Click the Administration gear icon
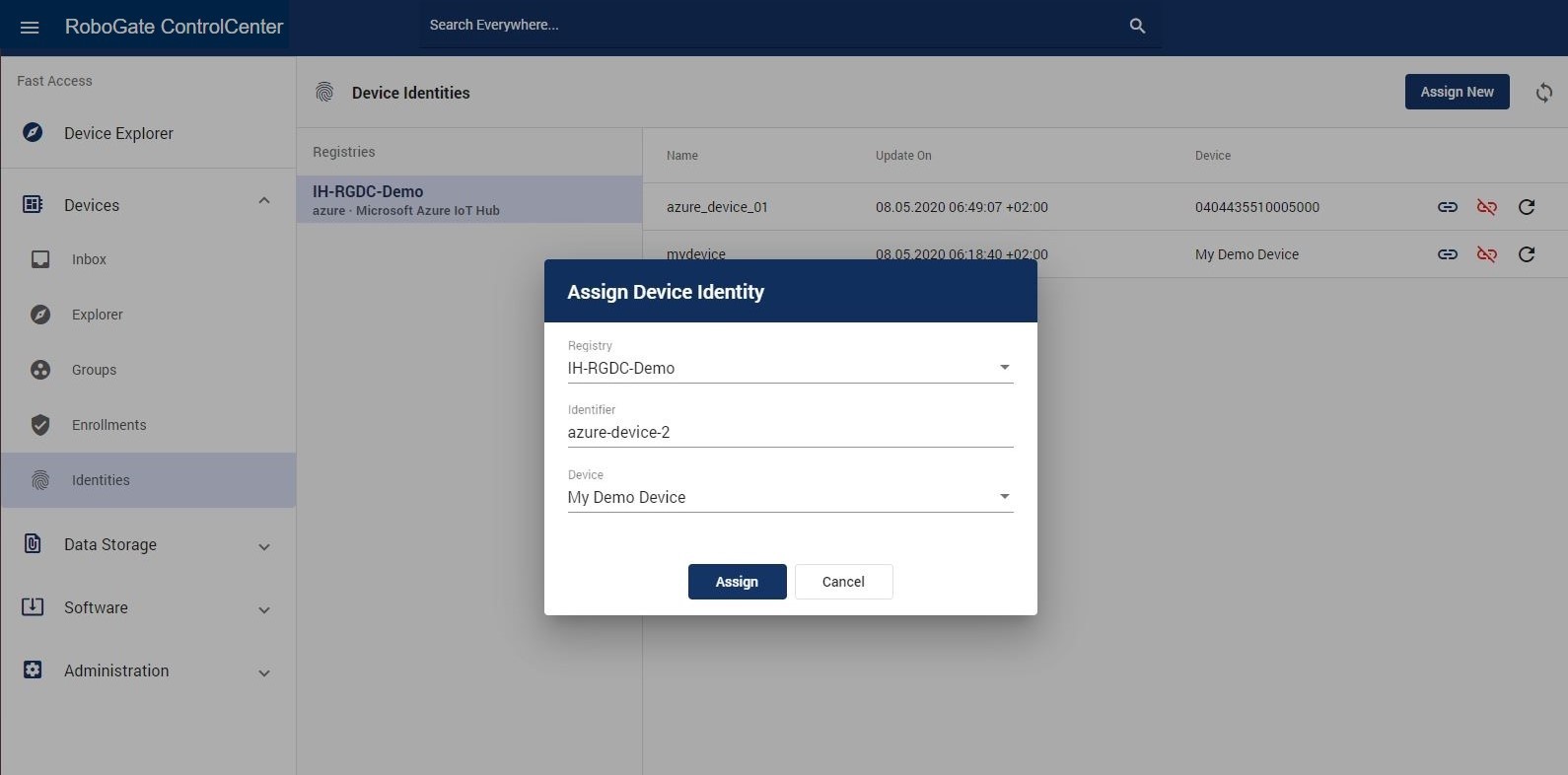The height and width of the screenshot is (775, 1568). coord(33,669)
